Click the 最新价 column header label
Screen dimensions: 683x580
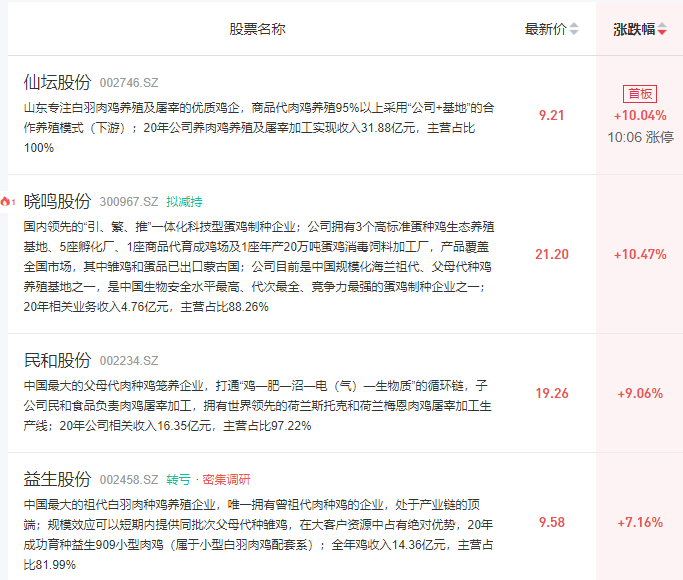[546, 29]
